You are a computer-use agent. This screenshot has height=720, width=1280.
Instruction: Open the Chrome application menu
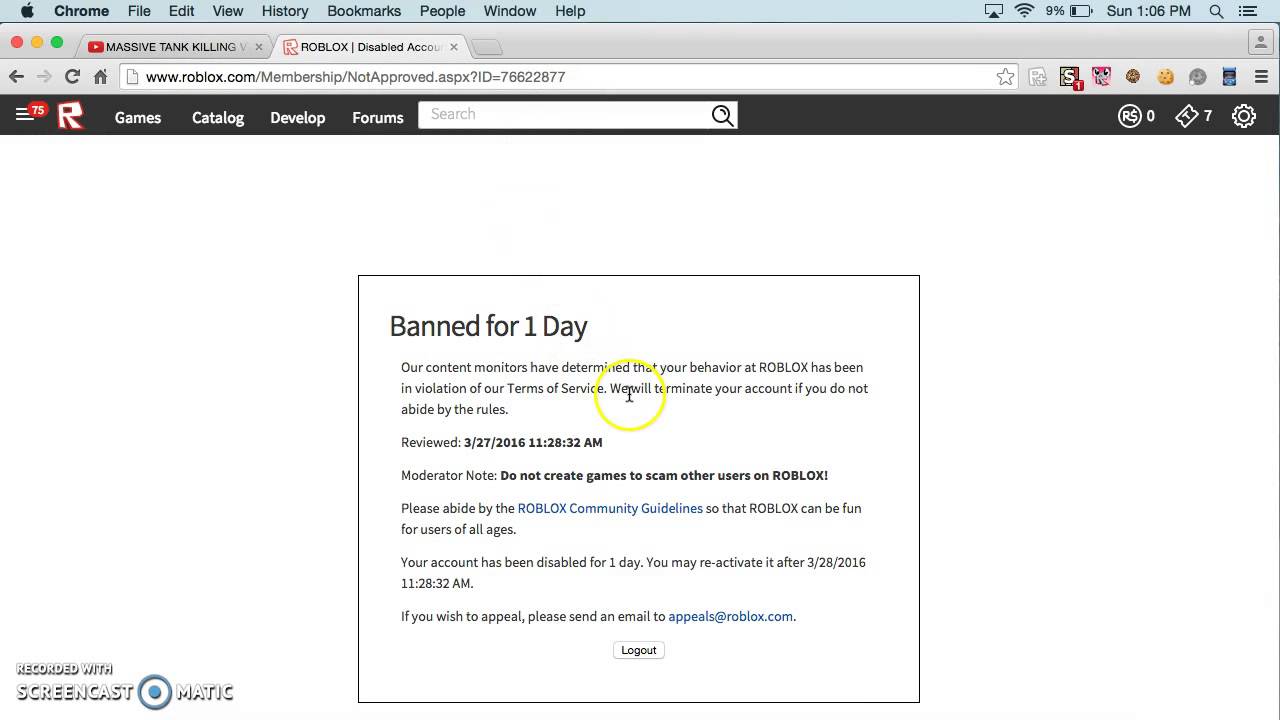[82, 11]
